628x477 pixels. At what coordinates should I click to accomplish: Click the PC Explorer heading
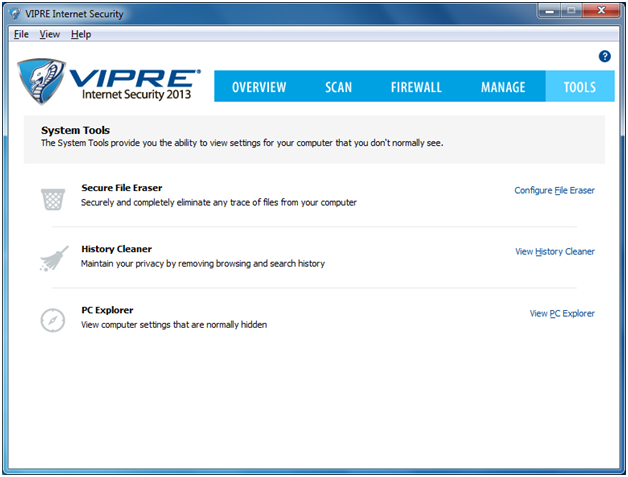tap(107, 310)
